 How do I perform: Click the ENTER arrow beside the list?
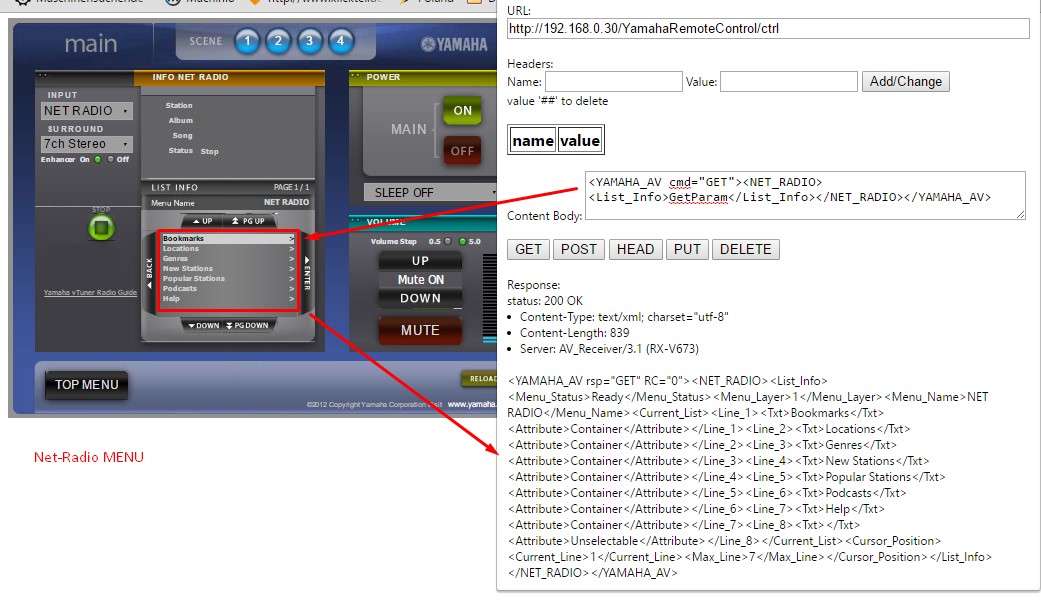307,273
